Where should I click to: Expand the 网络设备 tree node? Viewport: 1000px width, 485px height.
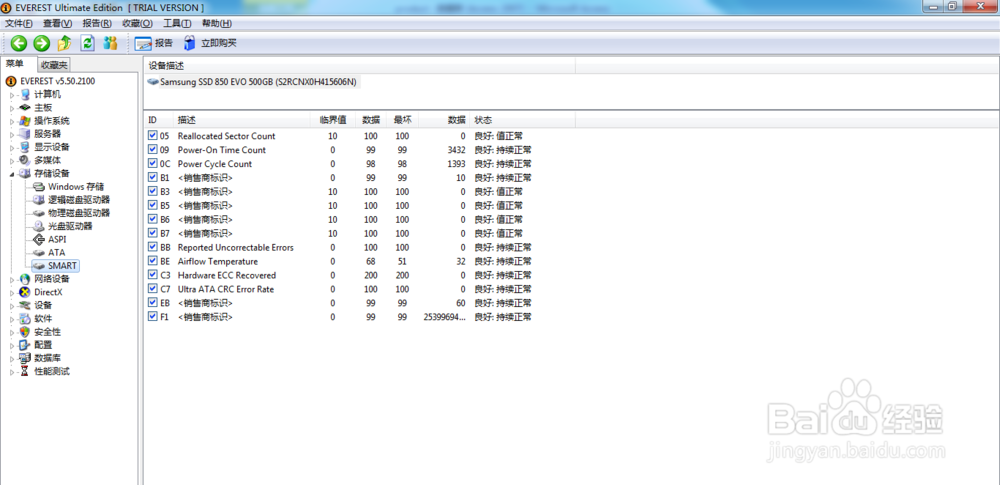[x=11, y=280]
